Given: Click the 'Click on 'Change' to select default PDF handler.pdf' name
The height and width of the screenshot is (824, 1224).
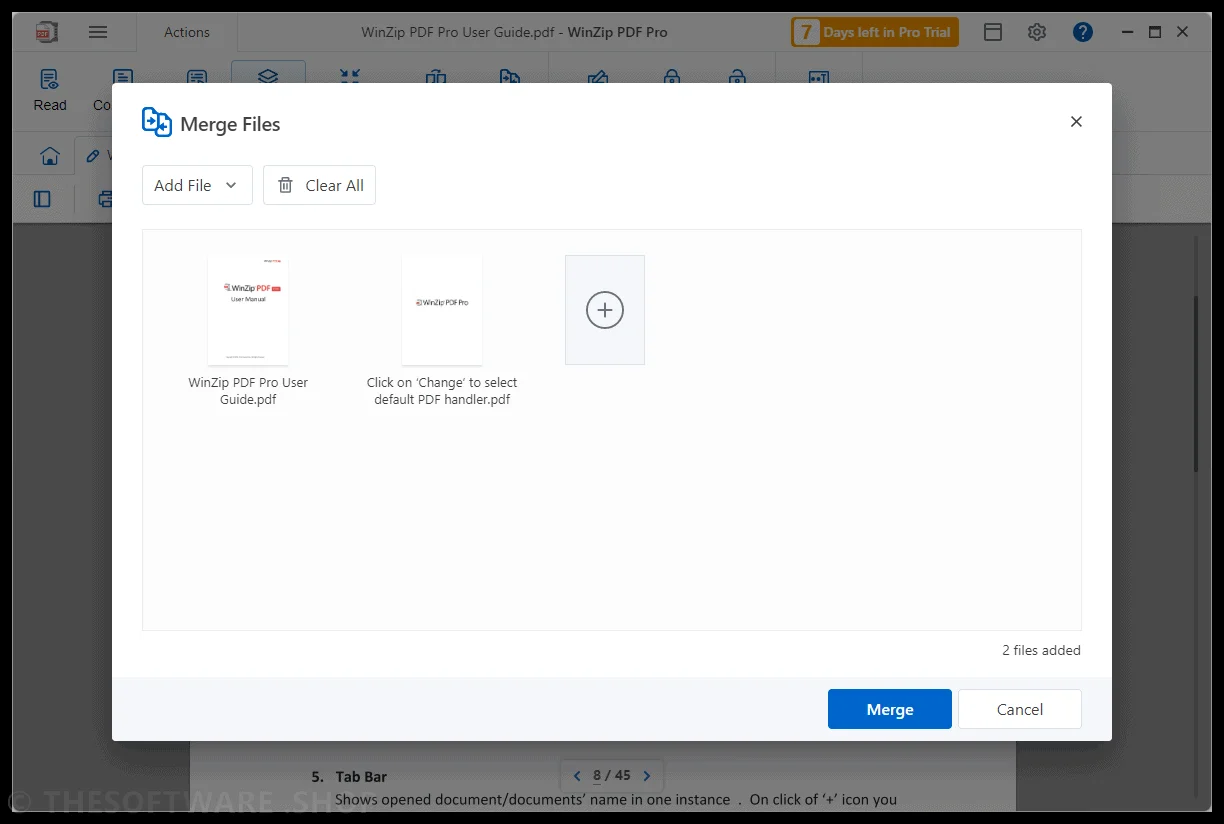Looking at the screenshot, I should (x=442, y=391).
